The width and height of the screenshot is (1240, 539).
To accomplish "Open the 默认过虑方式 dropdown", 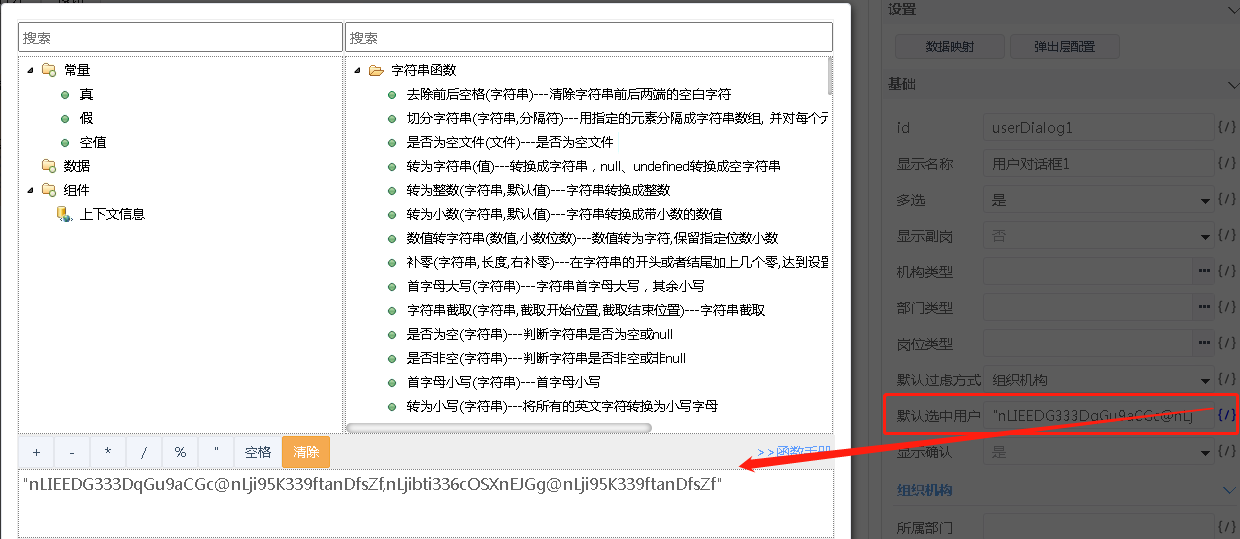I will click(x=1206, y=380).
